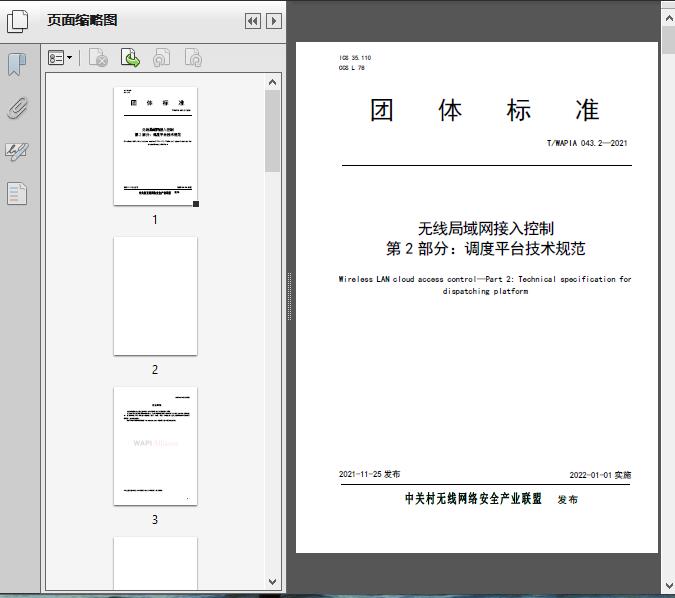The width and height of the screenshot is (675, 598).
Task: Expand panel with right-arrow button
Action: [274, 21]
